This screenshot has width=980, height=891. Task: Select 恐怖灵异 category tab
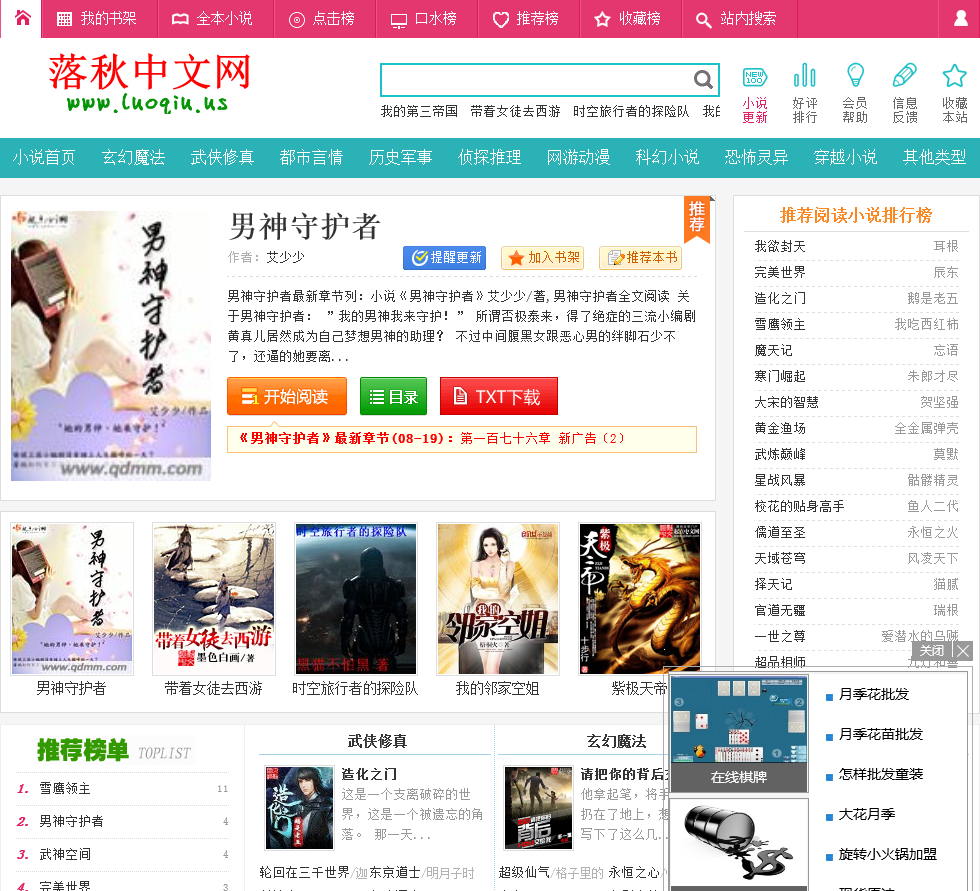coord(756,157)
